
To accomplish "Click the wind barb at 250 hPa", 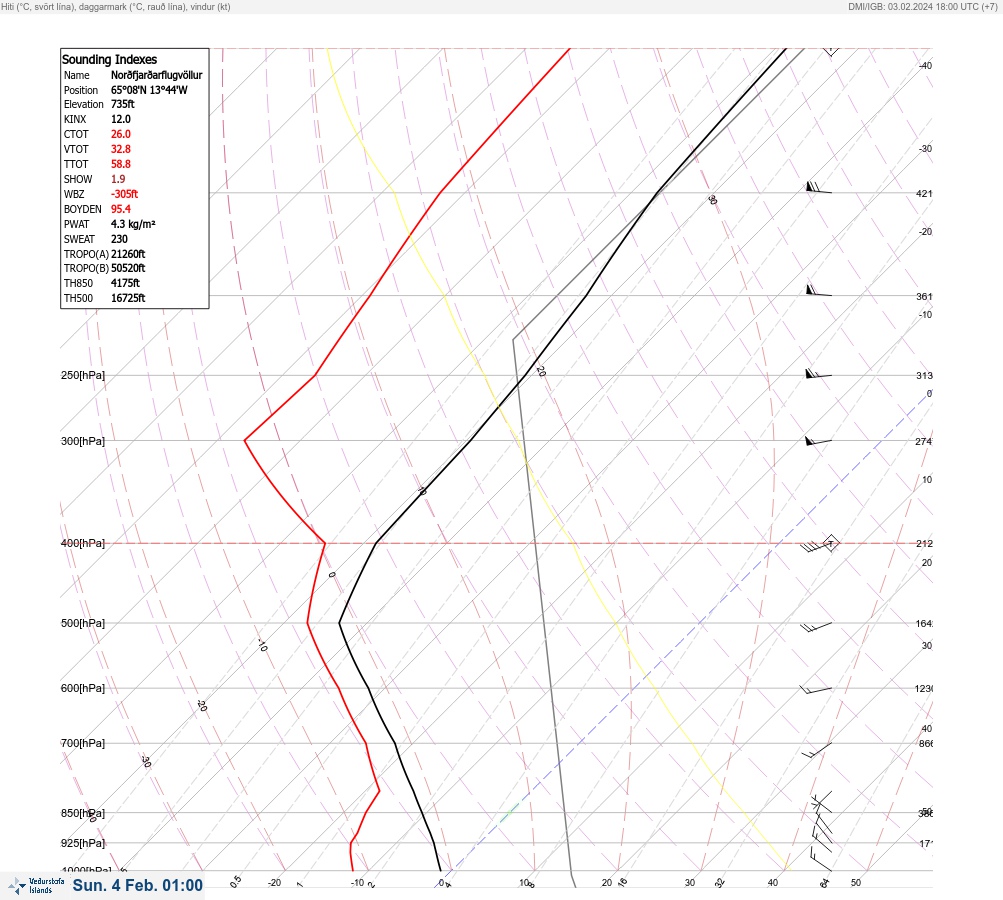I will [x=818, y=374].
